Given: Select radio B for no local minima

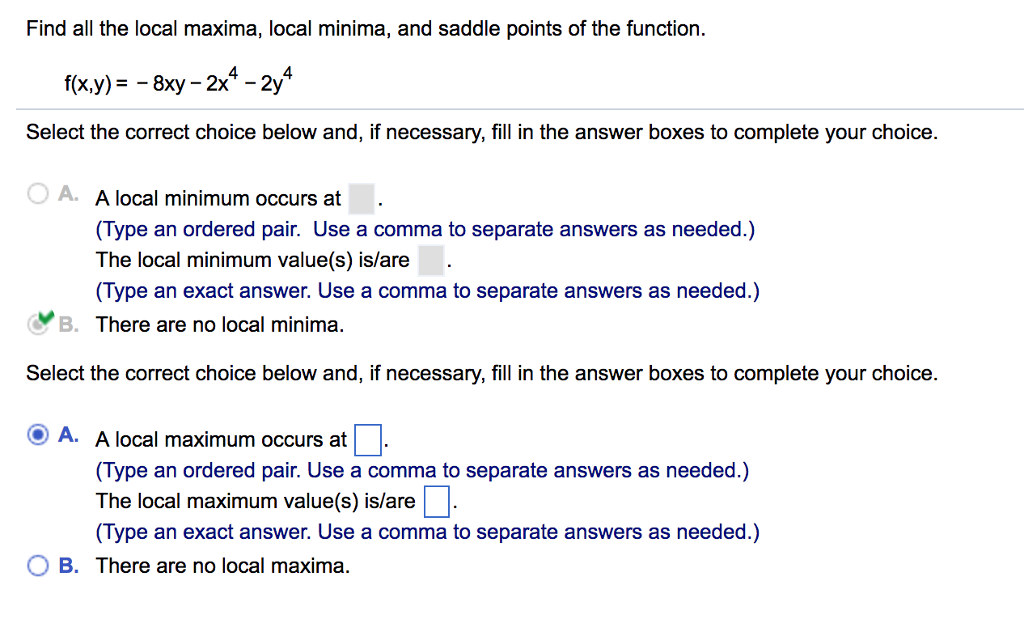Looking at the screenshot, I should click(x=37, y=324).
